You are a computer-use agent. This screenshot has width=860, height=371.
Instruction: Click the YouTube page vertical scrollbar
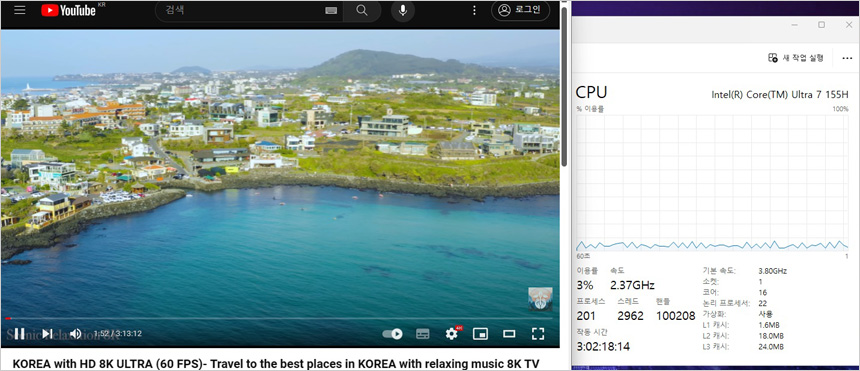pos(564,87)
